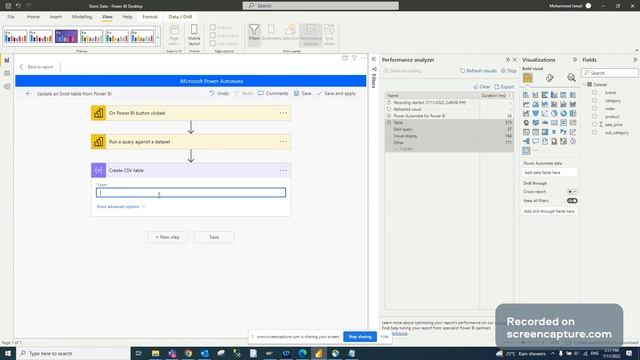Image resolution: width=640 pixels, height=360 pixels.
Task: Choose the Donut chart visual
Action: [x=564, y=113]
